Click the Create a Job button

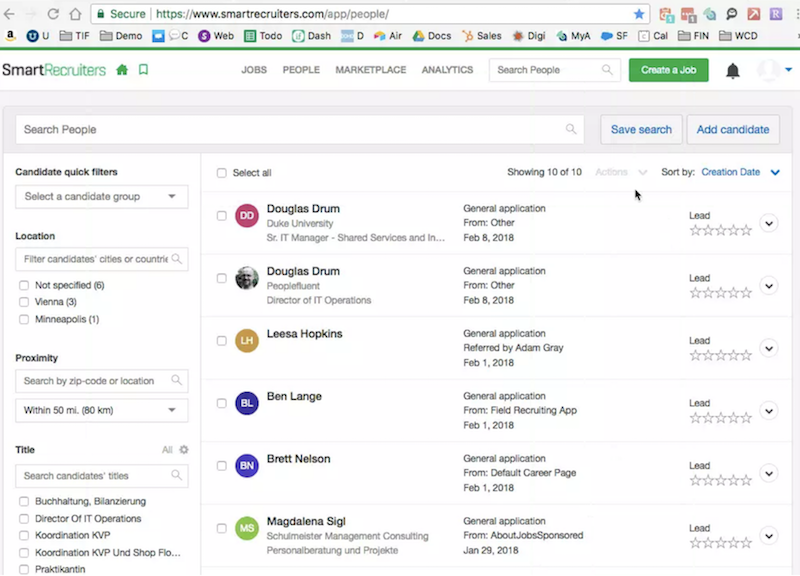[x=668, y=70]
